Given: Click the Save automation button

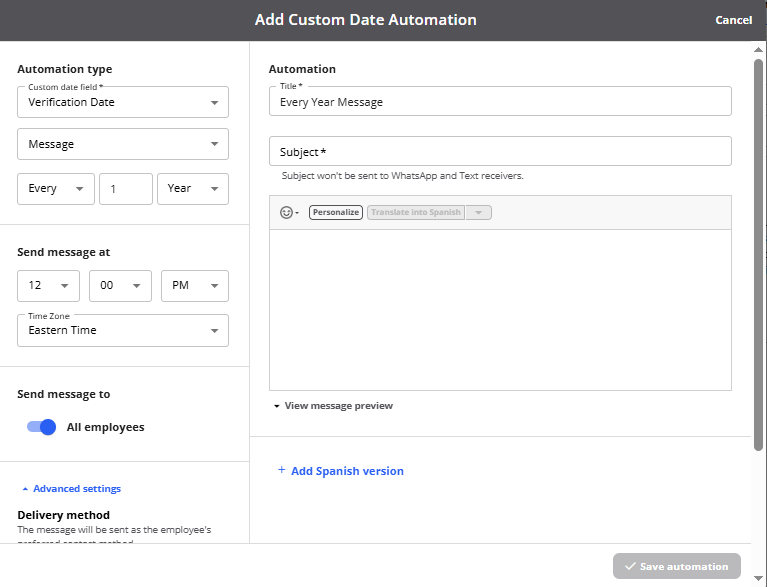Looking at the screenshot, I should coord(677,566).
